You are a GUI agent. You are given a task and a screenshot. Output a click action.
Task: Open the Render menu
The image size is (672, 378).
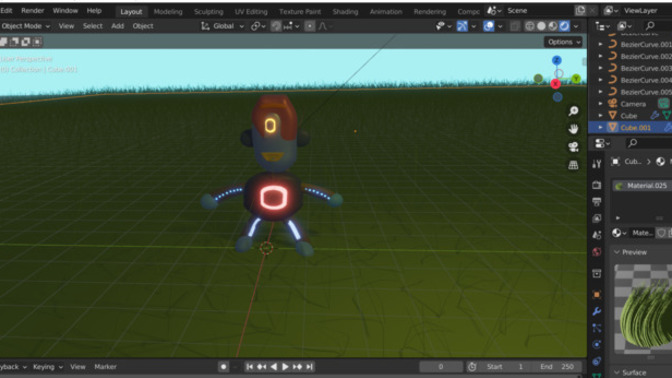tap(33, 11)
